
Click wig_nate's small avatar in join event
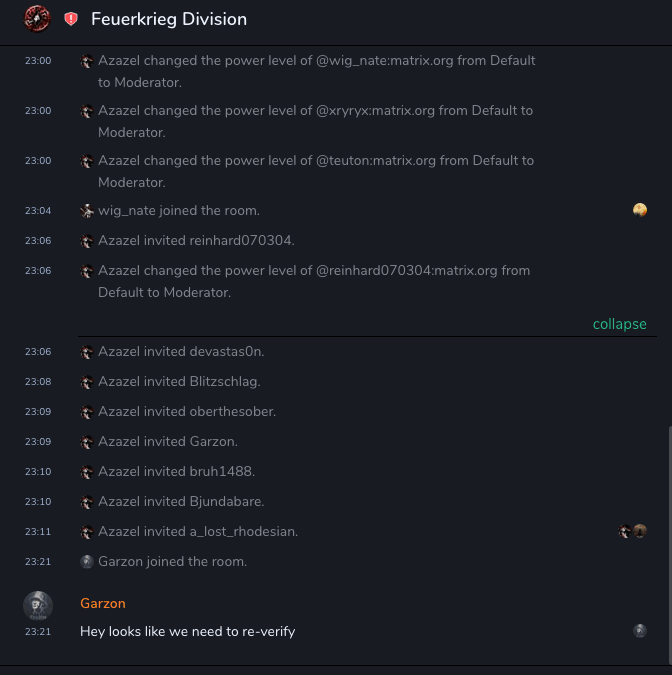point(88,211)
